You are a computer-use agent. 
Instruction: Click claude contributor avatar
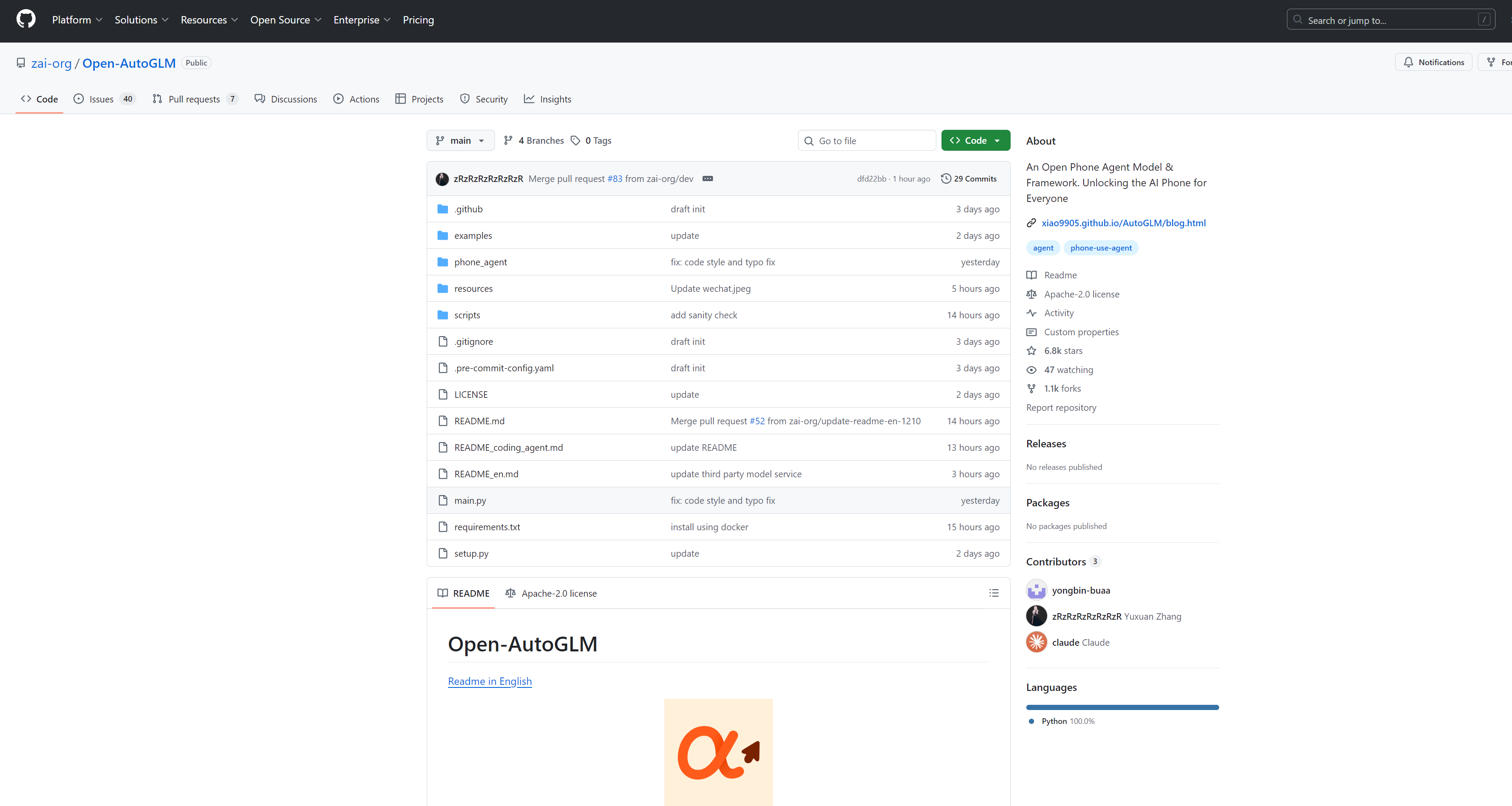1036,642
